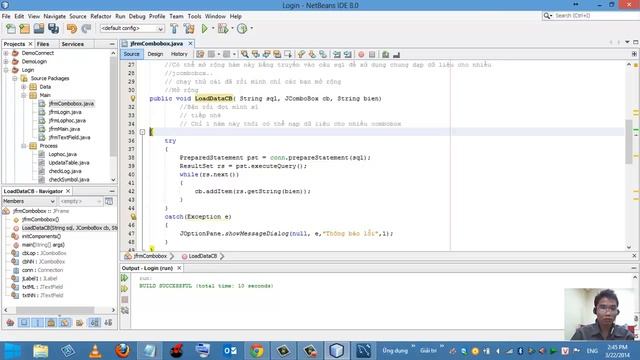Click jfrmCombobox in the breadcrumb bar
Screen dimensions: 640x360
tap(150, 256)
